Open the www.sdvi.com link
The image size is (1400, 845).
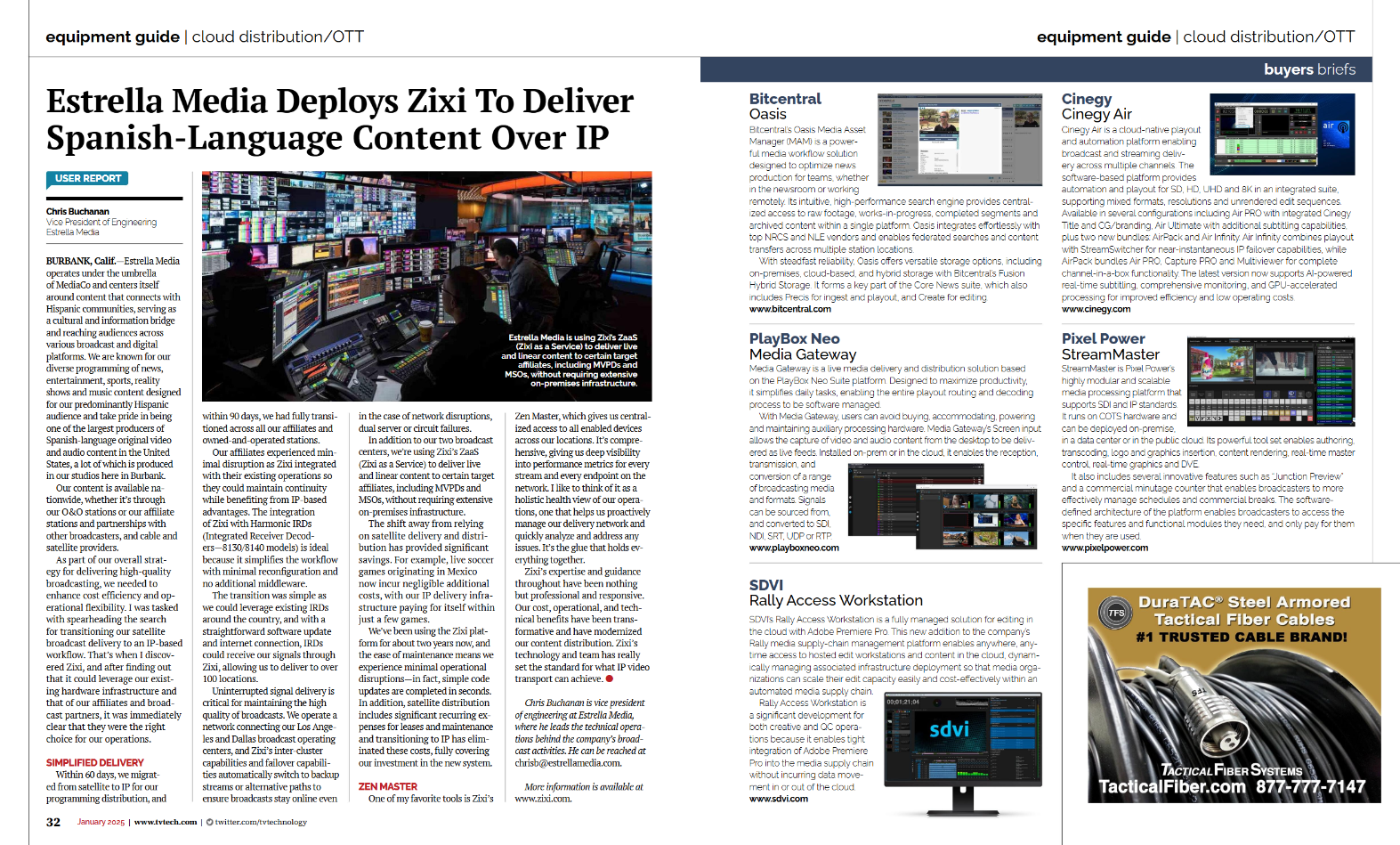point(779,799)
